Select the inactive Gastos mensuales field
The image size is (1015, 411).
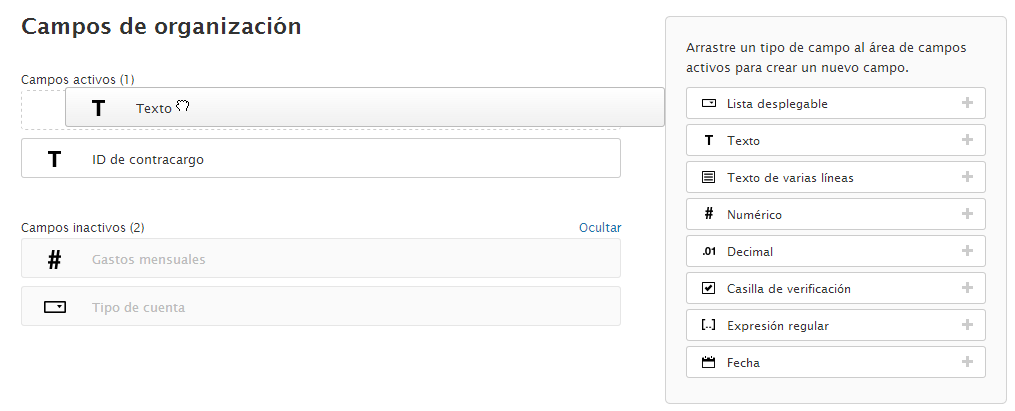click(x=320, y=258)
